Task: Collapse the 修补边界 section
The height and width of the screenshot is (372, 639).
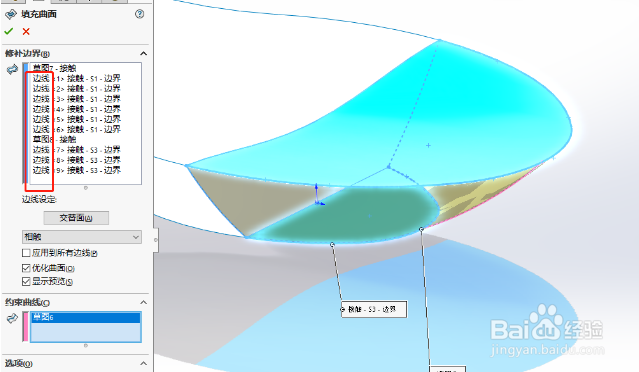Action: (x=143, y=53)
